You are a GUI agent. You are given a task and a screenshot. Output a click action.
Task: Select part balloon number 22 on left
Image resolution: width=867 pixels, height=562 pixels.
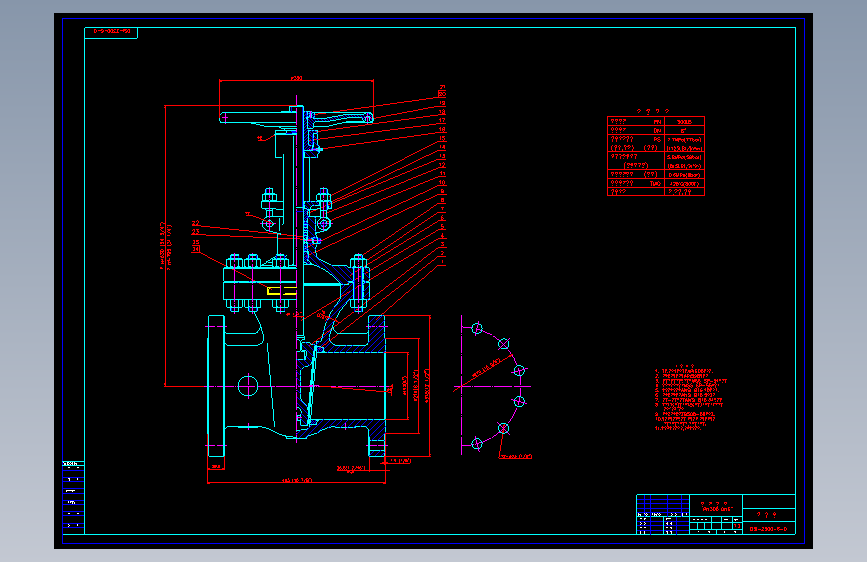click(195, 223)
